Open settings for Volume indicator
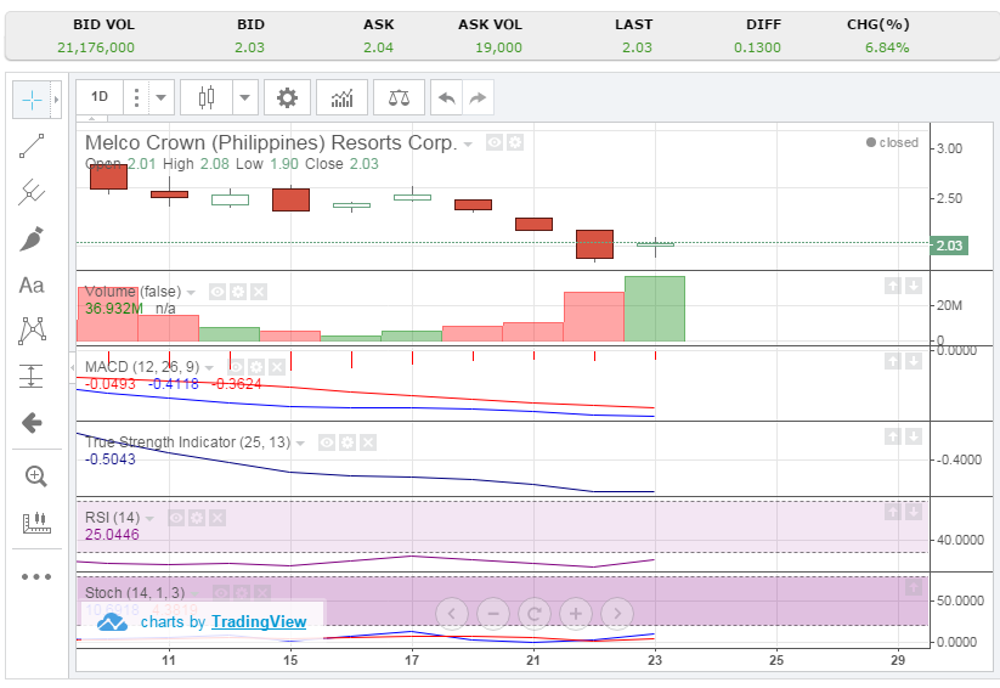Viewport: 1000px width, 688px height. pos(238,292)
